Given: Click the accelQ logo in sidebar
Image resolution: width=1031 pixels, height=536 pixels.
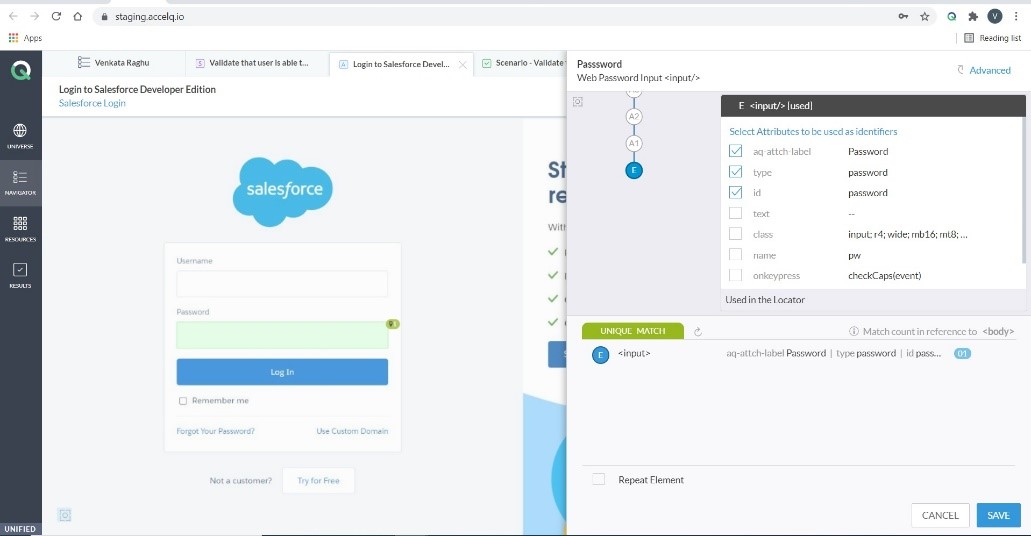Looking at the screenshot, I should click(x=20, y=70).
